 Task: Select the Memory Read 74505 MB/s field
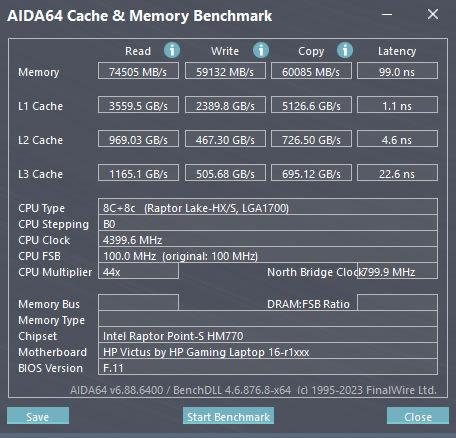pos(138,71)
